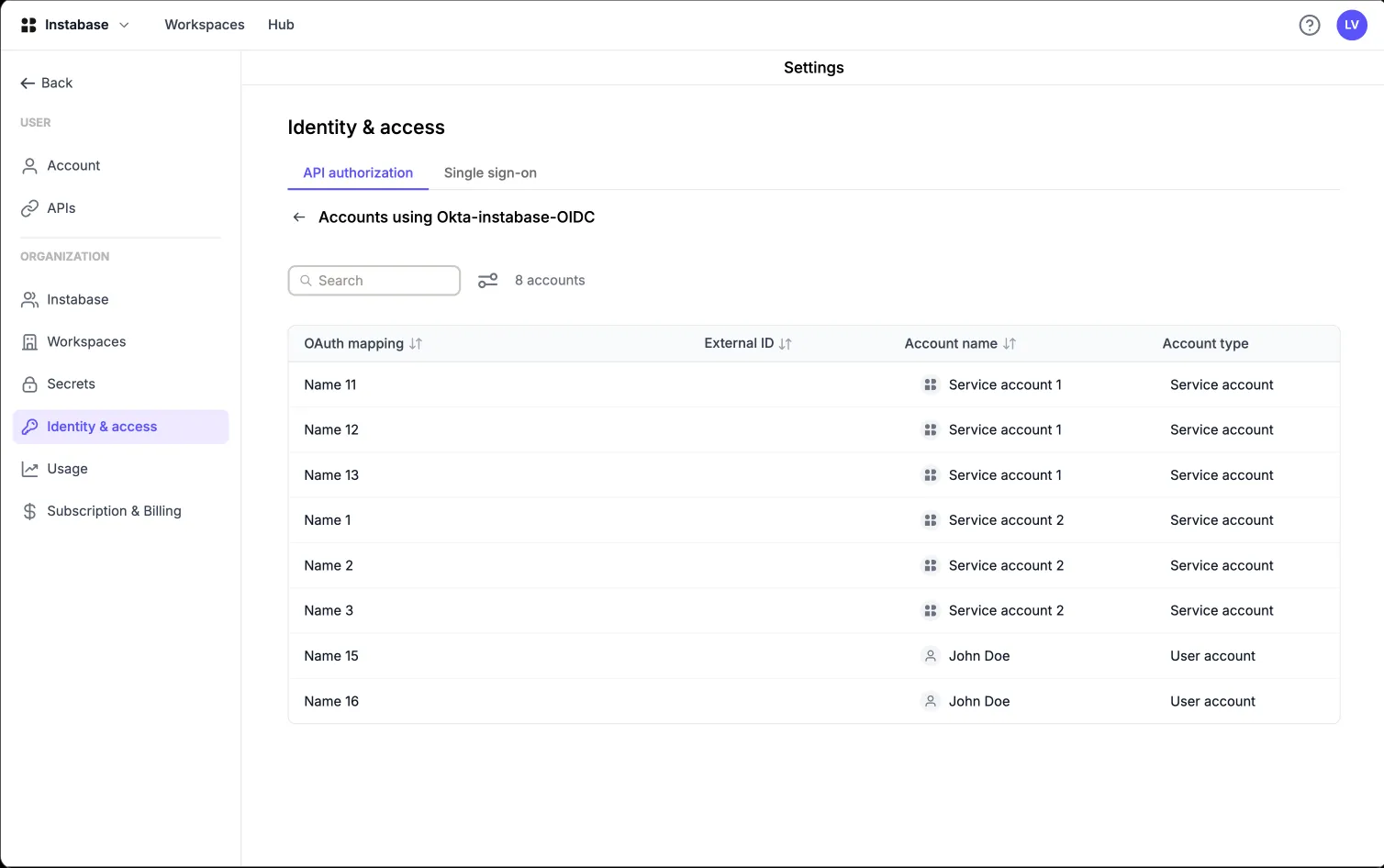Viewport: 1384px width, 868px height.
Task: Switch to the Single sign-on tab
Action: (490, 172)
